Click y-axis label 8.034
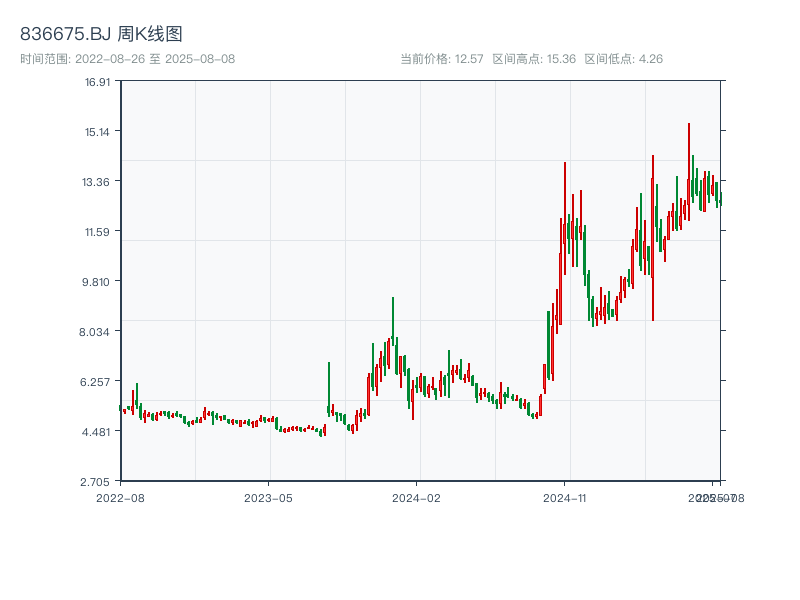 point(94,332)
